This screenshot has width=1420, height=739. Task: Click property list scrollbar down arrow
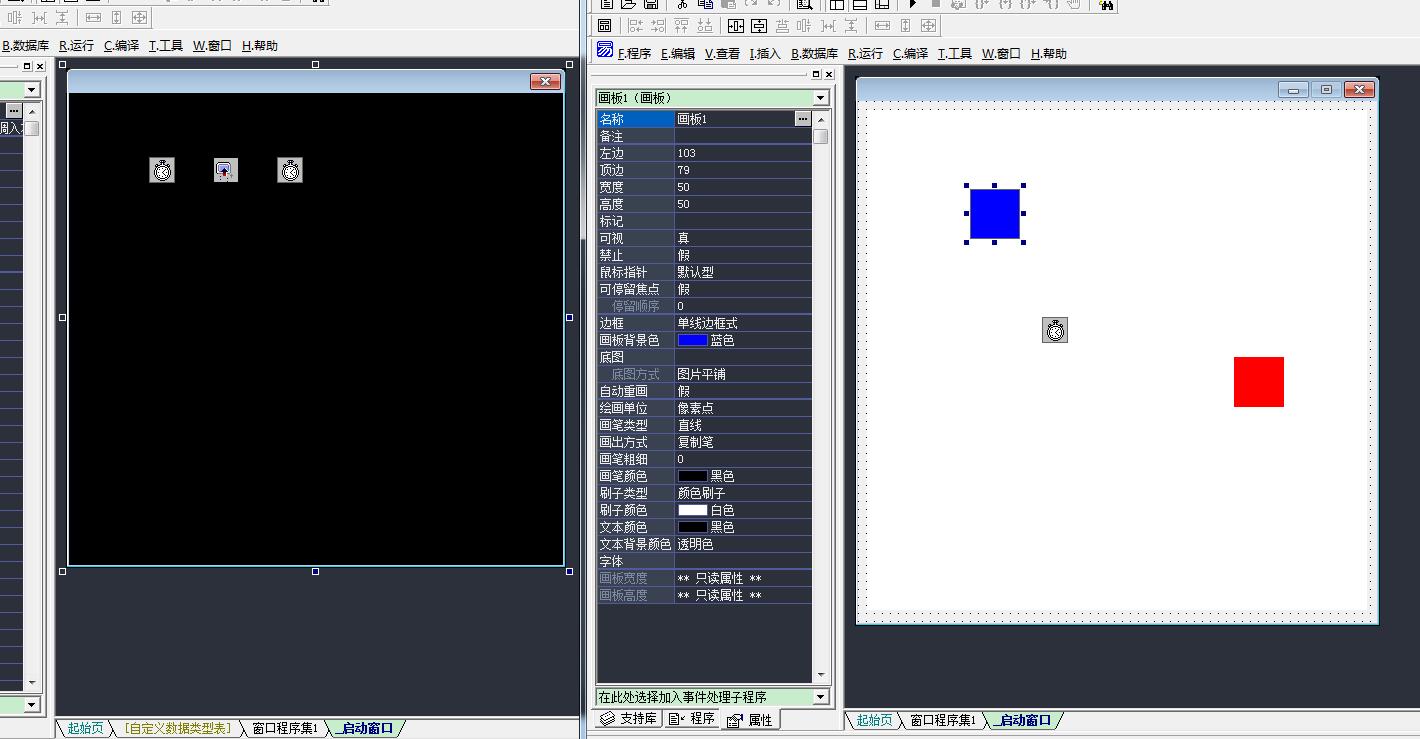pyautogui.click(x=821, y=675)
